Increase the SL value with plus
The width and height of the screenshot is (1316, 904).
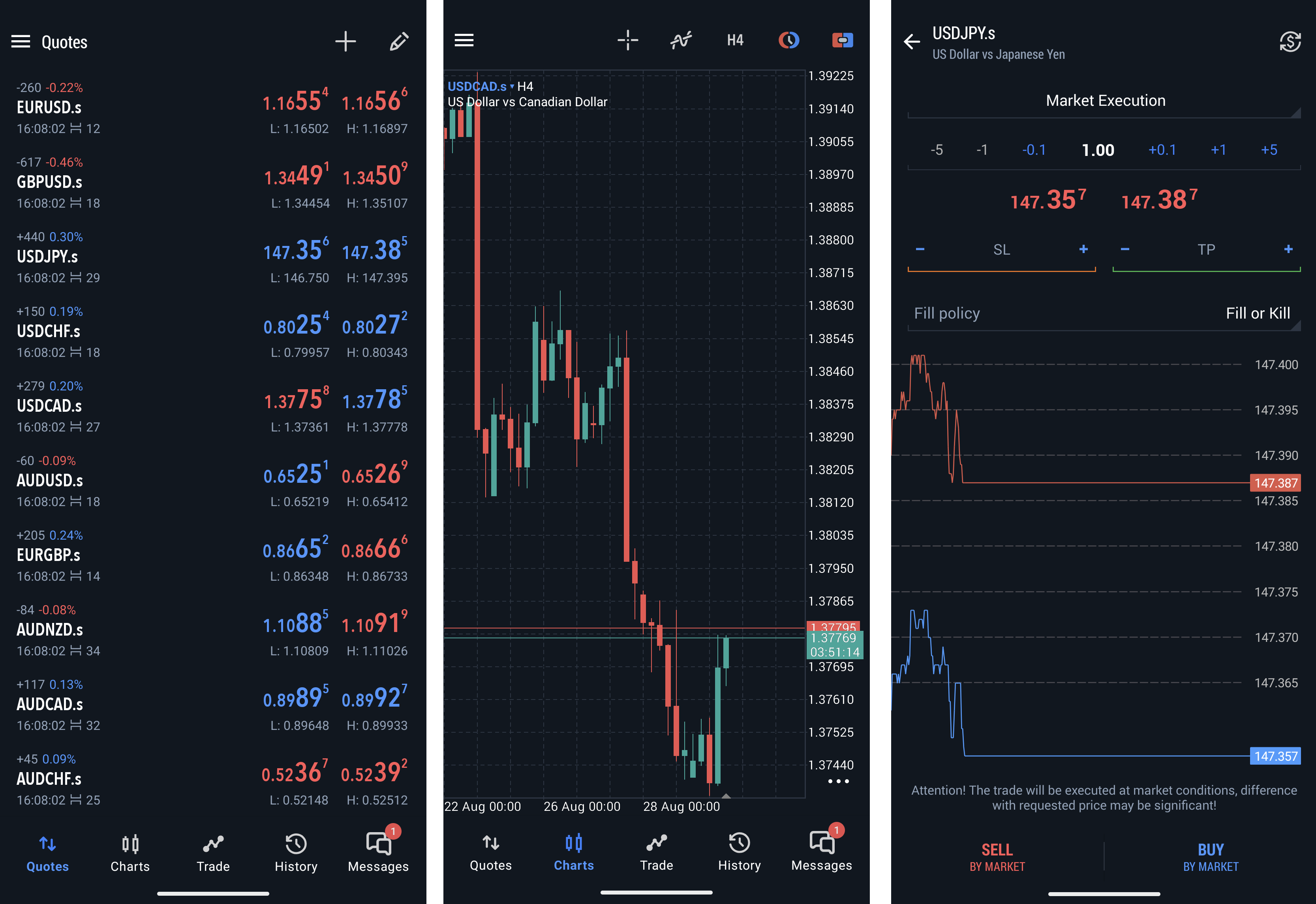click(x=1083, y=249)
